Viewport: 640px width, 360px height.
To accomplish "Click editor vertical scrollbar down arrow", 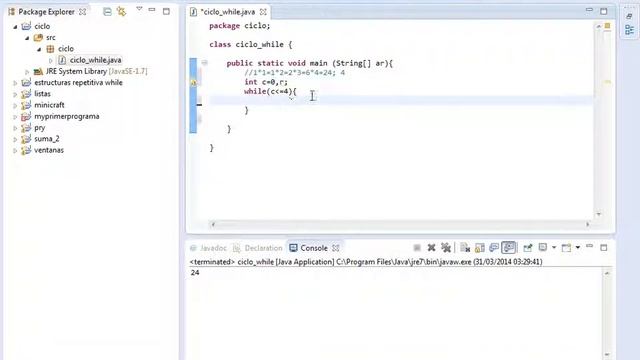I will tap(598, 214).
